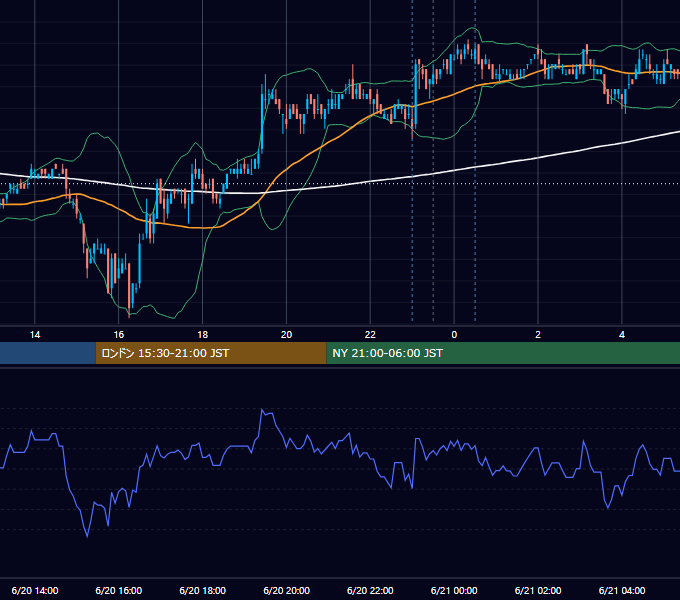
Task: Click the 6/20 14:00 date label
Action: tap(35, 590)
